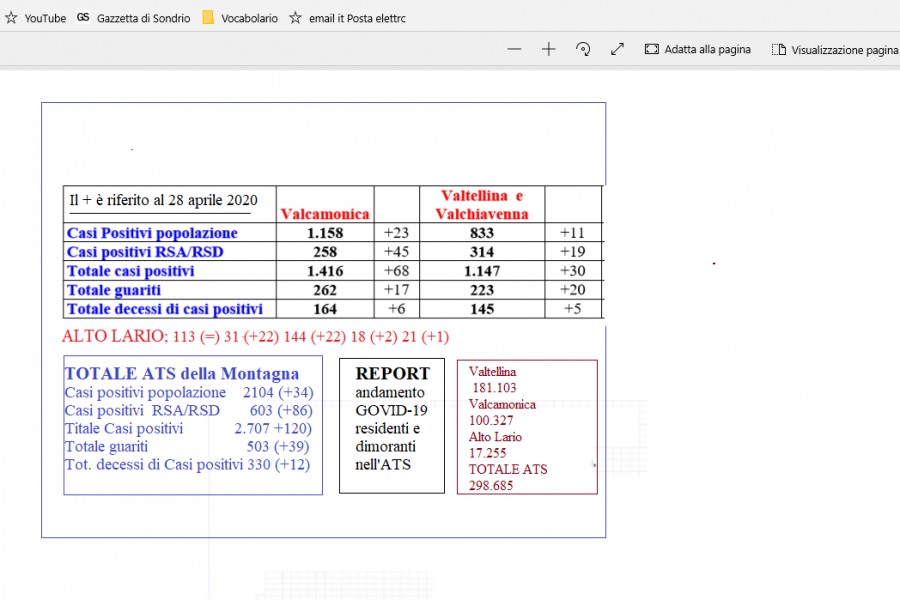Click the text 'Il + è riferito al 28 aprile 2020'
This screenshot has height=600, width=900.
pos(164,200)
